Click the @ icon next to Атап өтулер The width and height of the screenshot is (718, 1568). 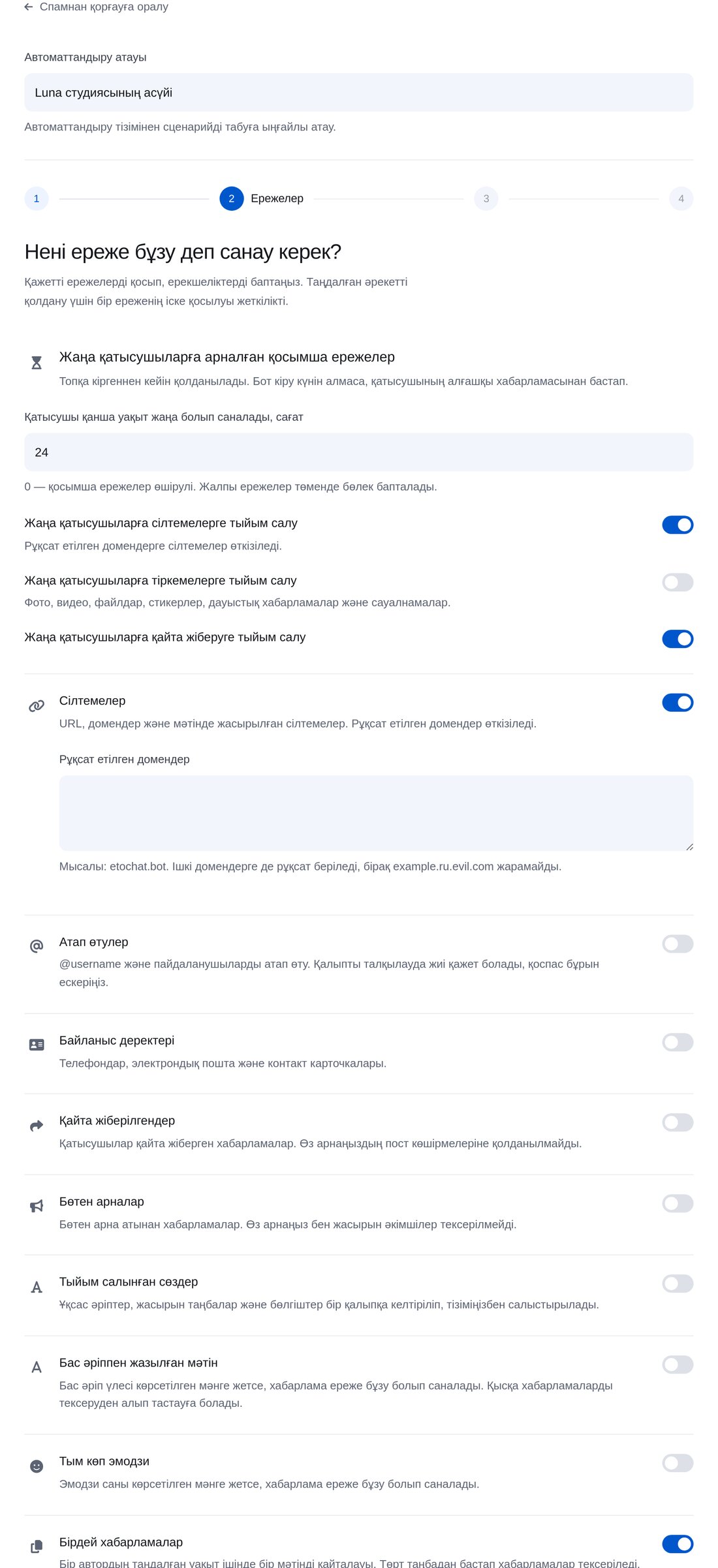point(37,946)
